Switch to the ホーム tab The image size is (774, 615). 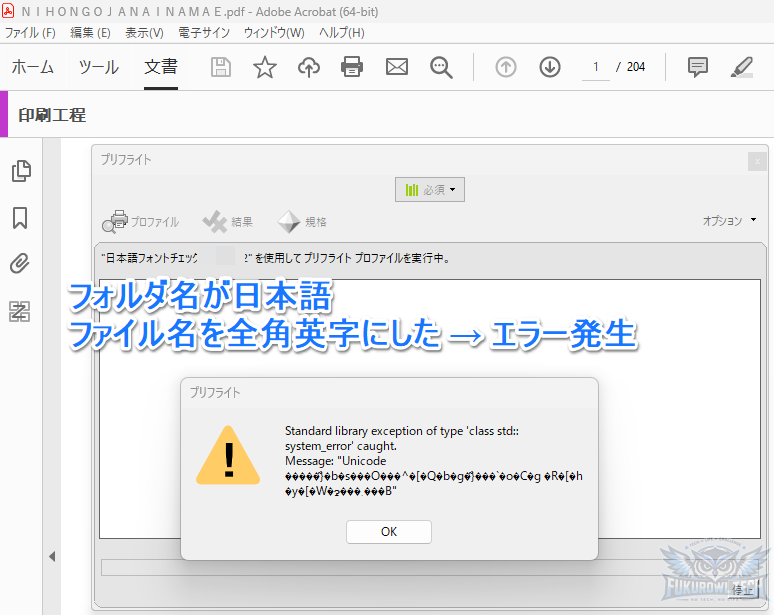click(33, 67)
